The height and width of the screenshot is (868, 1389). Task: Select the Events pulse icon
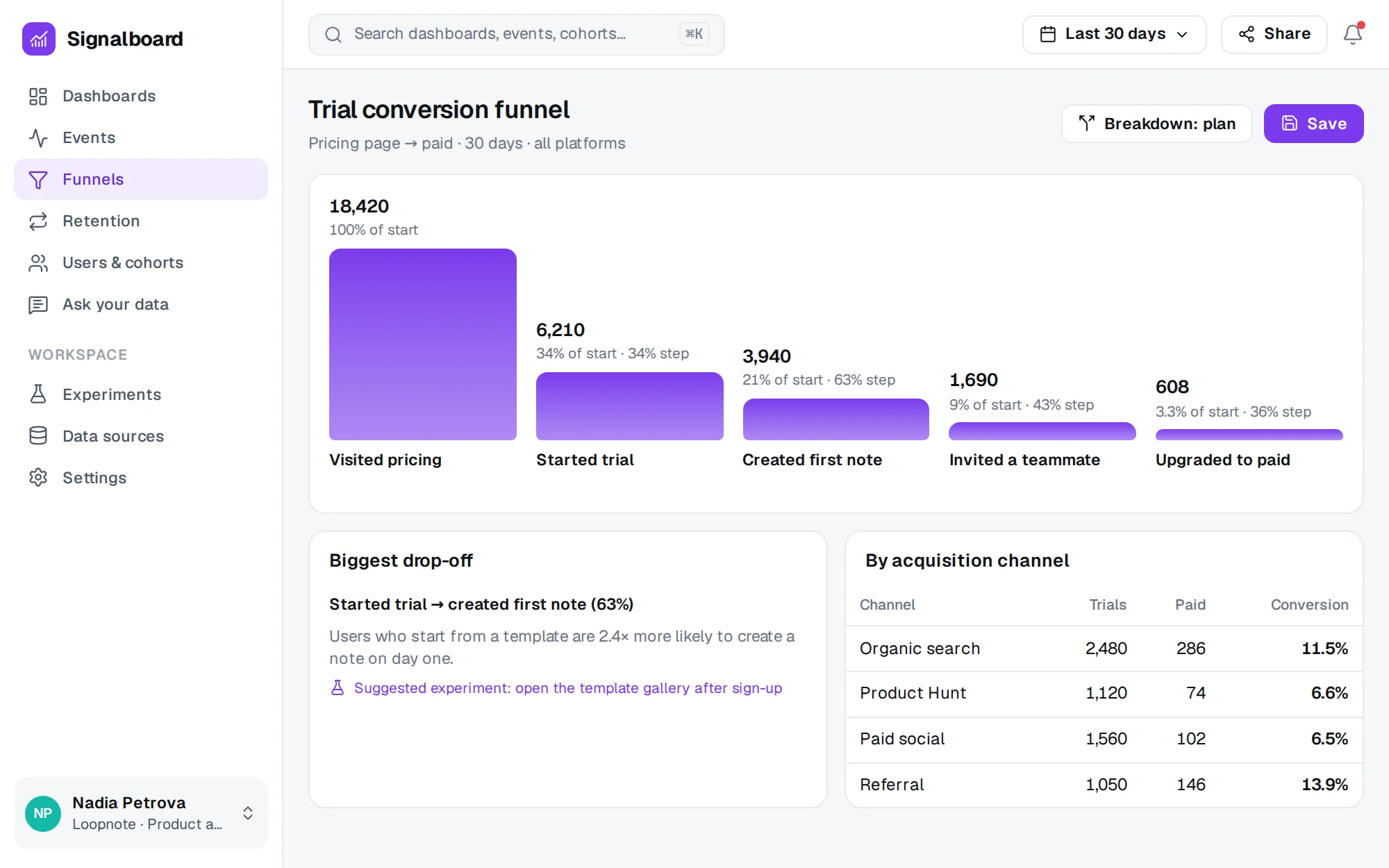click(38, 138)
